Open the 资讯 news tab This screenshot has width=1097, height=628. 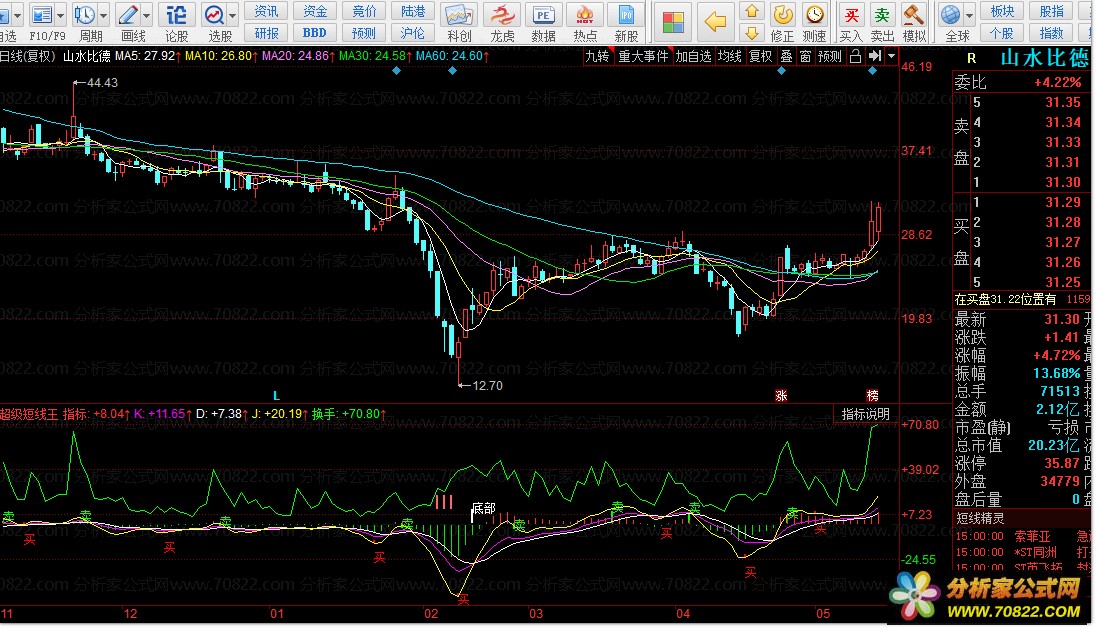(x=266, y=11)
